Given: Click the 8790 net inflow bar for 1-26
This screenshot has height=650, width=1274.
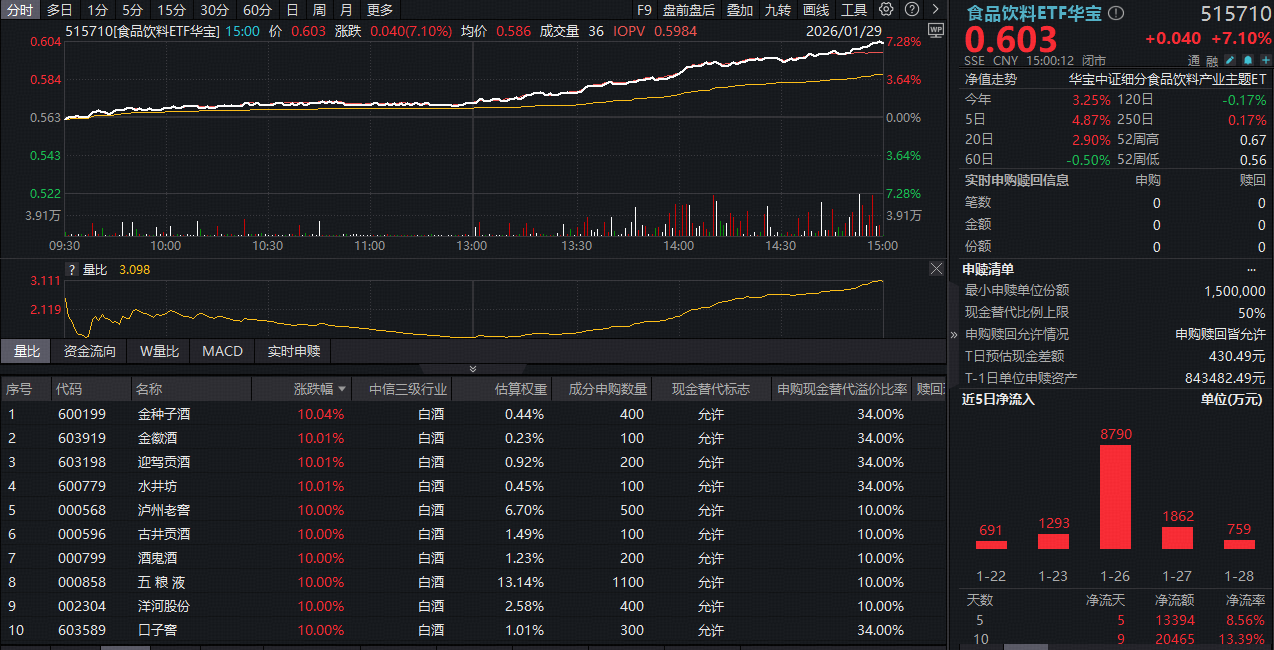Looking at the screenshot, I should tap(1115, 497).
